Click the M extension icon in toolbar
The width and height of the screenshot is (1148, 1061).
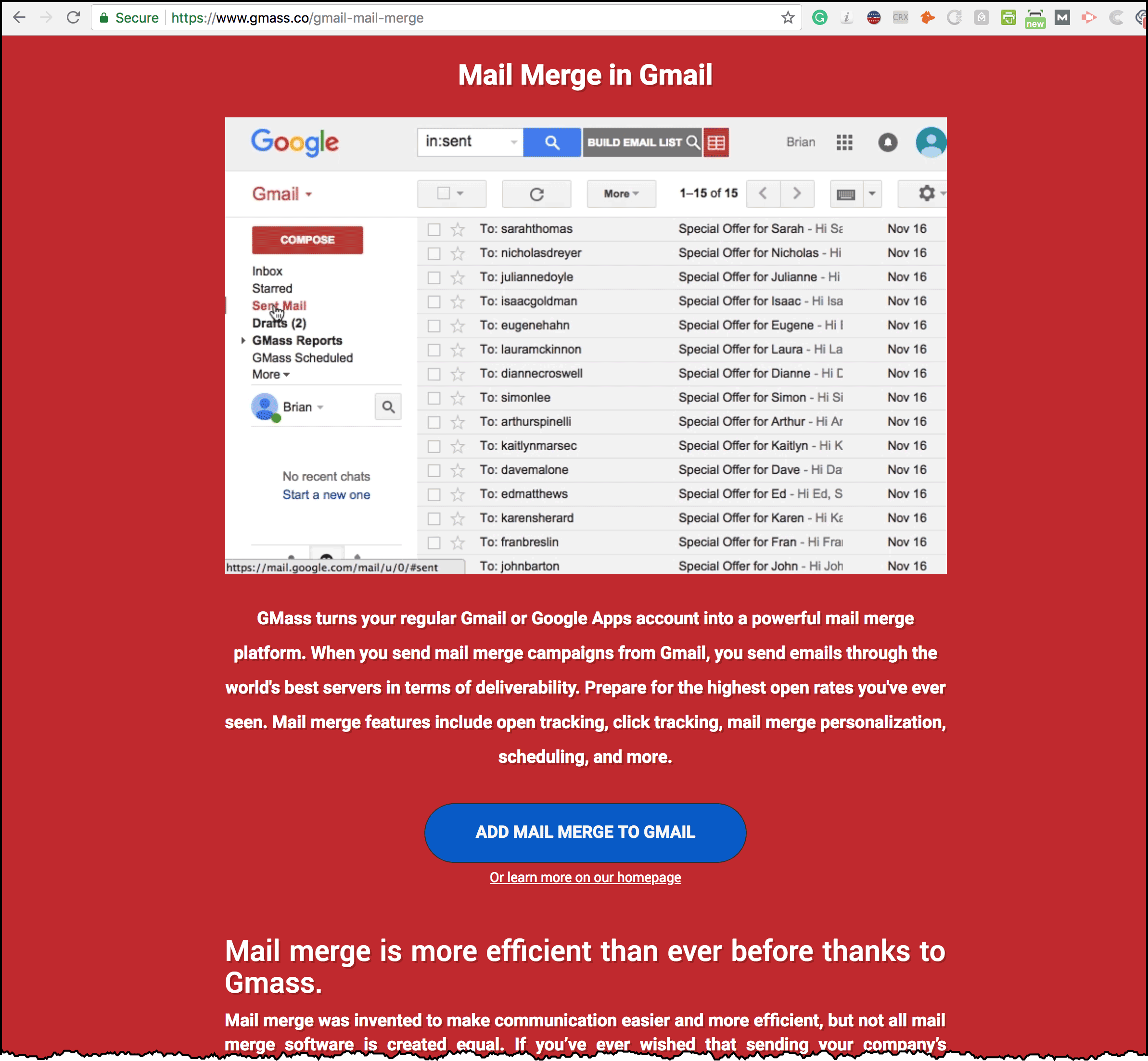(x=1062, y=18)
